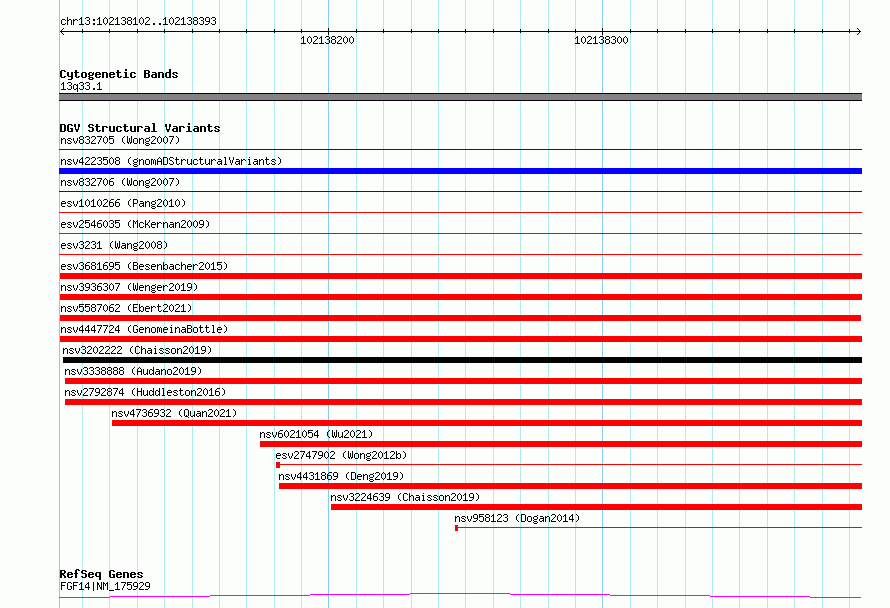Click the RefSeq Genes track title

[101, 574]
